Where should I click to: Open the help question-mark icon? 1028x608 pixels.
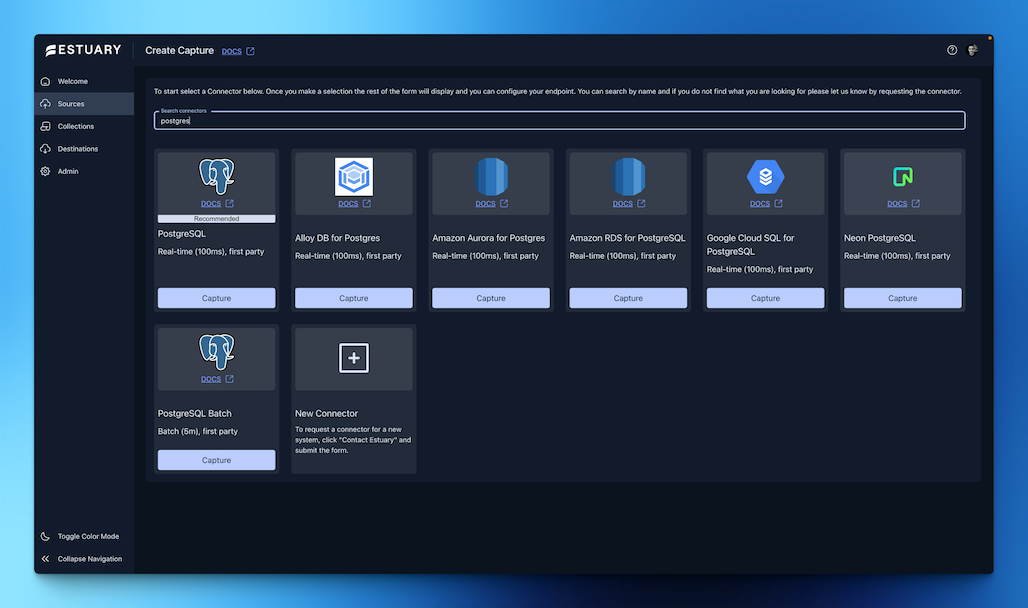952,50
